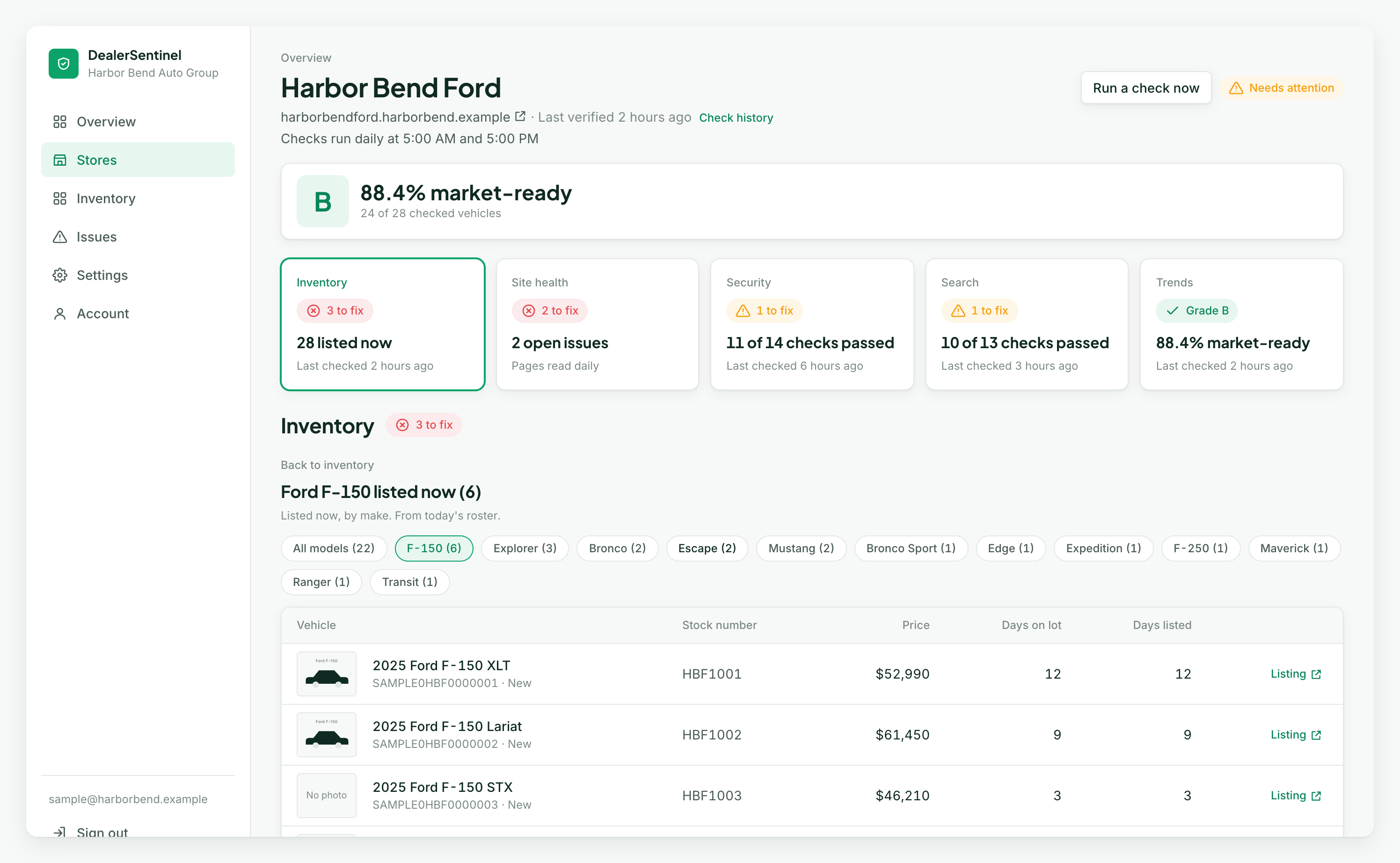Click the Days on lot column header

point(1031,625)
